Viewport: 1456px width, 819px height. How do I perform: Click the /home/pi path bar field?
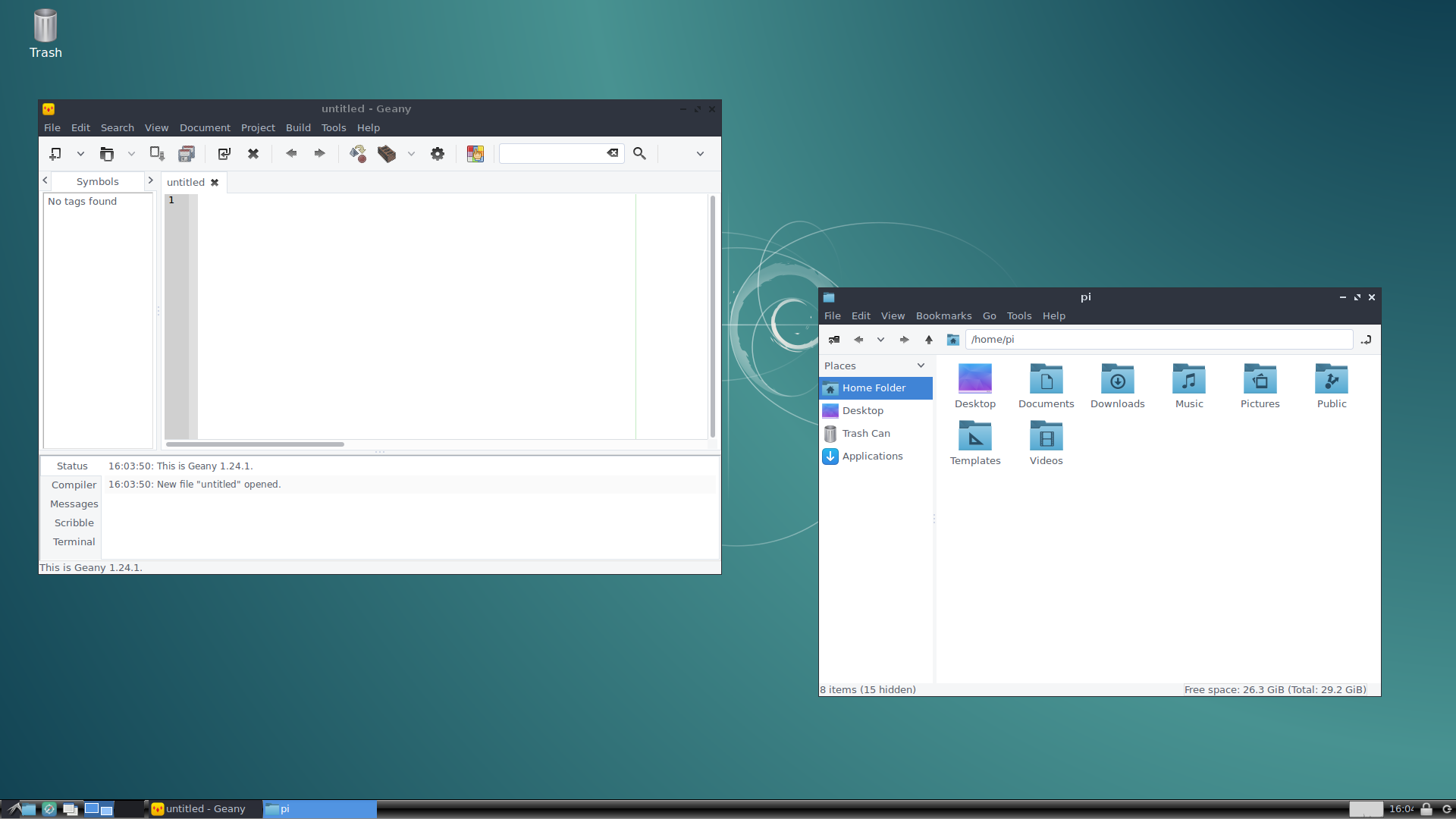(x=1159, y=340)
